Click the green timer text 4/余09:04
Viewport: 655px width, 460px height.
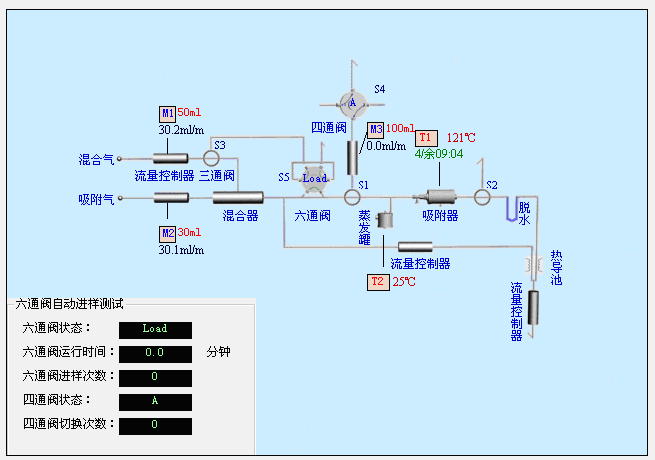(x=439, y=154)
